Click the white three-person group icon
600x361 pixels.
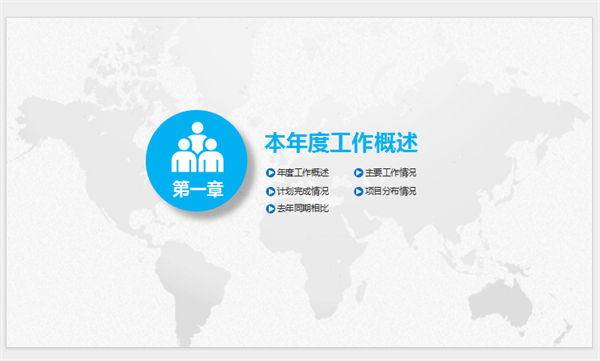coord(197,147)
